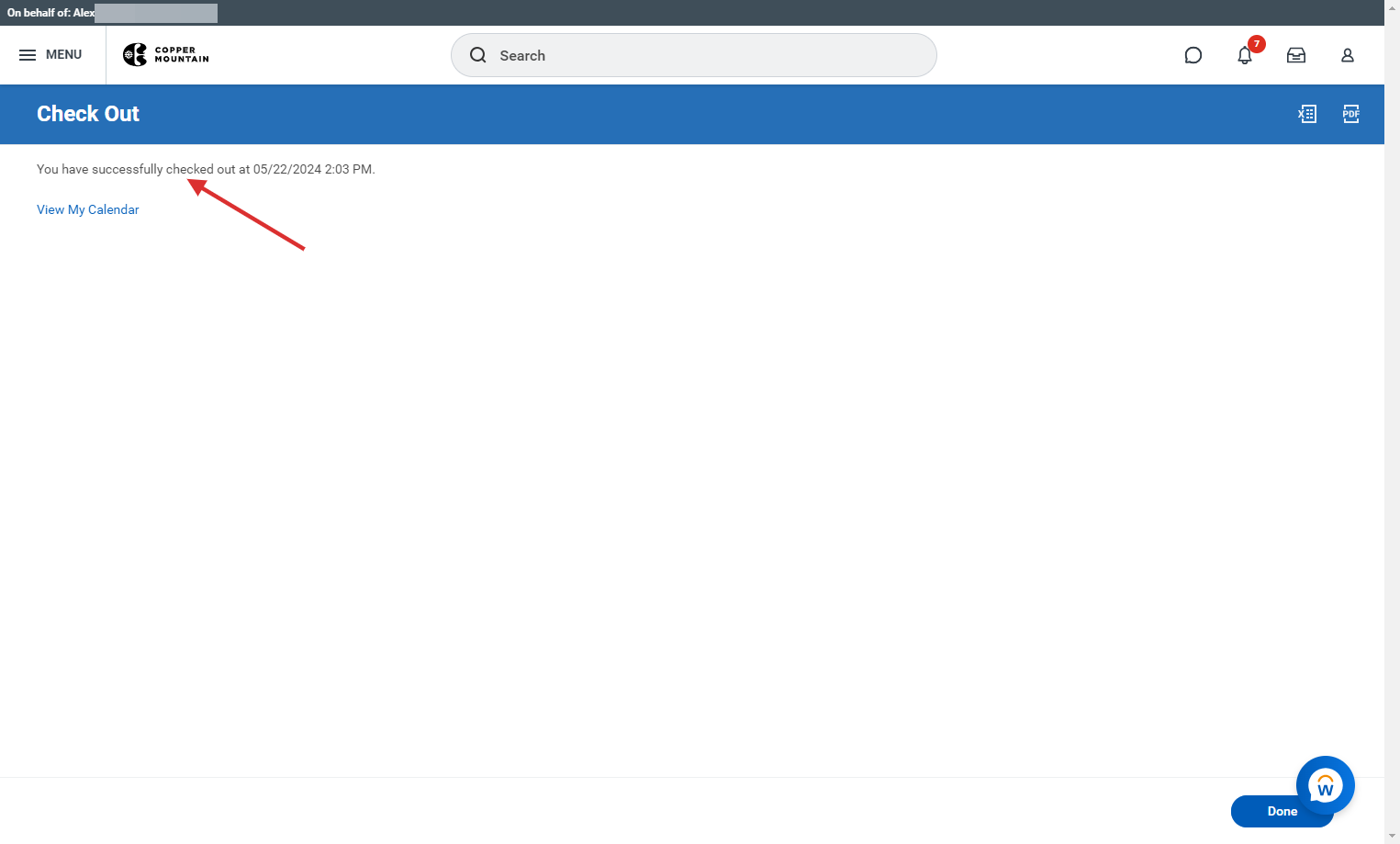Focus the Search input field
The width and height of the screenshot is (1400, 844).
(694, 55)
